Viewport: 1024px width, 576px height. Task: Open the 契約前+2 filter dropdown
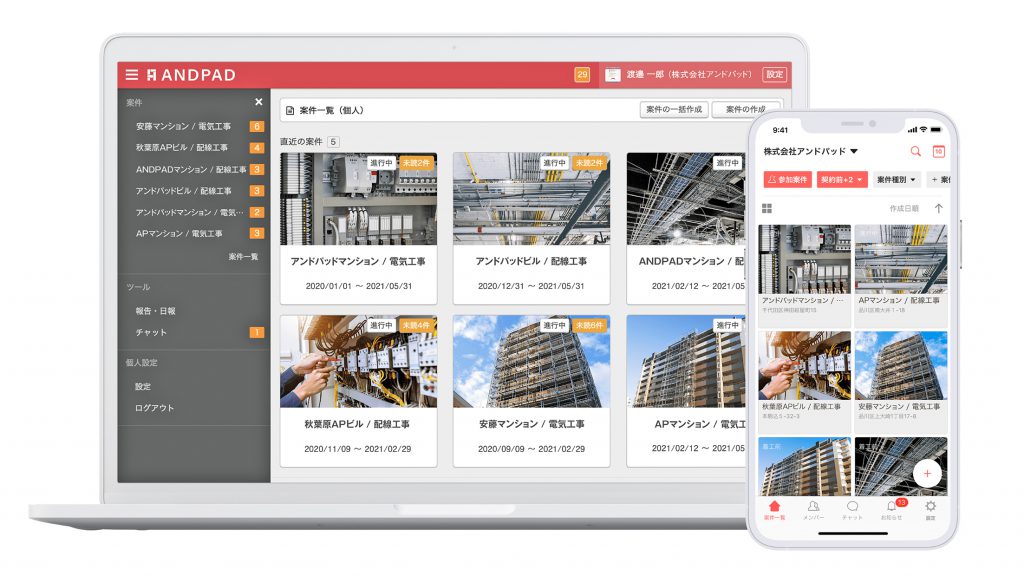click(x=841, y=180)
